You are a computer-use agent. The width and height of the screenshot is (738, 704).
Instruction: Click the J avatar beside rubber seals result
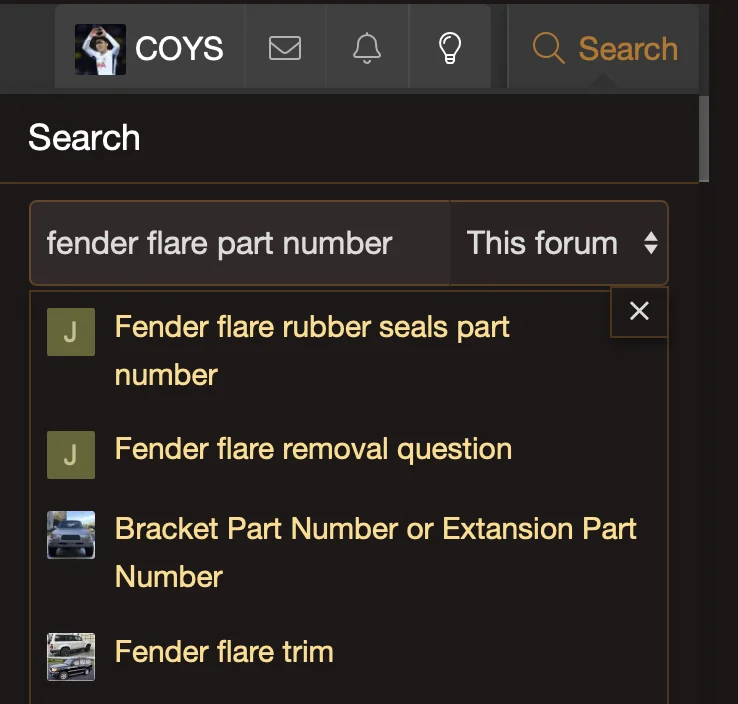[71, 332]
